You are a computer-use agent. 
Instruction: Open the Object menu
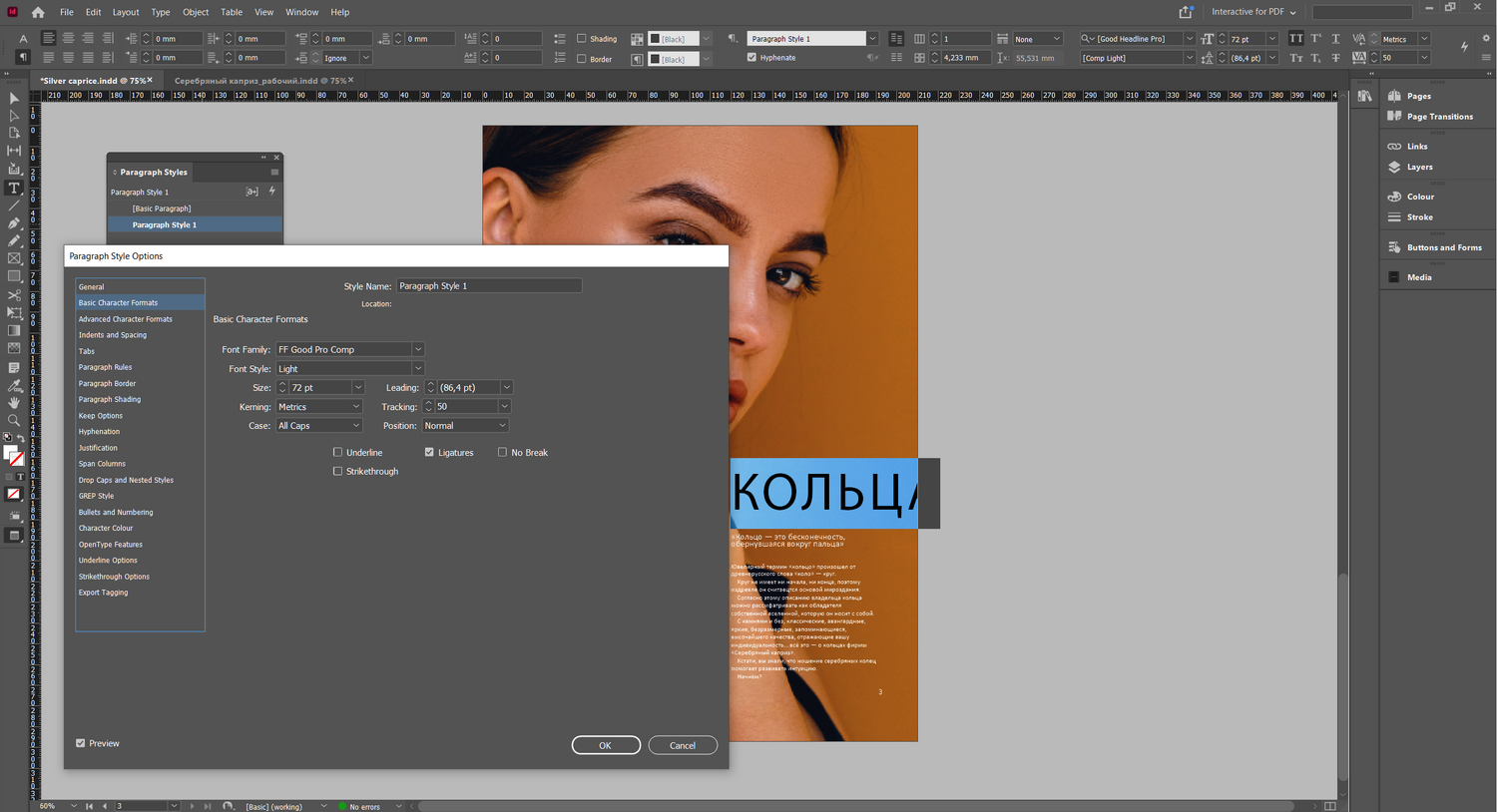[x=196, y=12]
